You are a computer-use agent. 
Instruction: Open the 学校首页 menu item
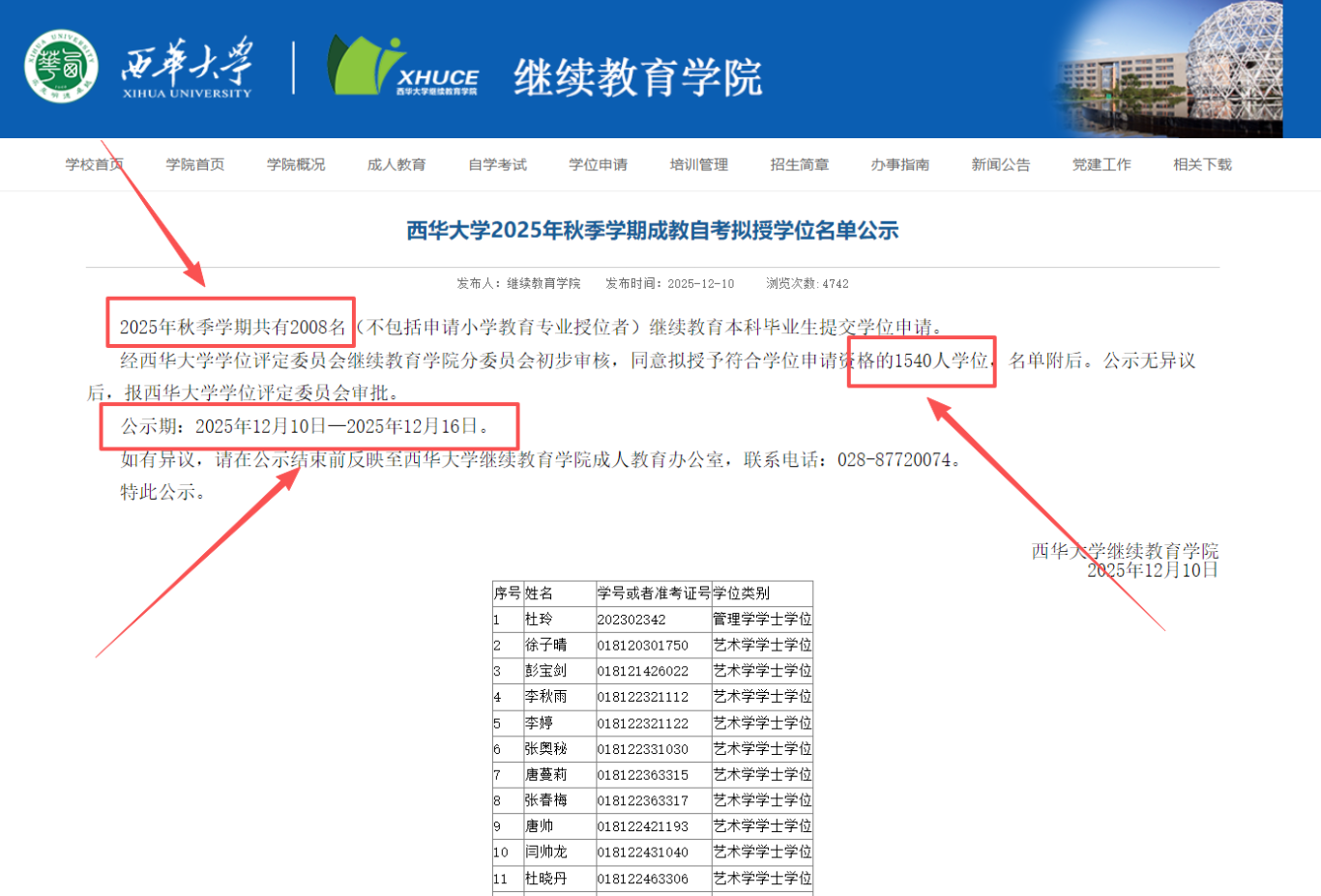point(93,164)
